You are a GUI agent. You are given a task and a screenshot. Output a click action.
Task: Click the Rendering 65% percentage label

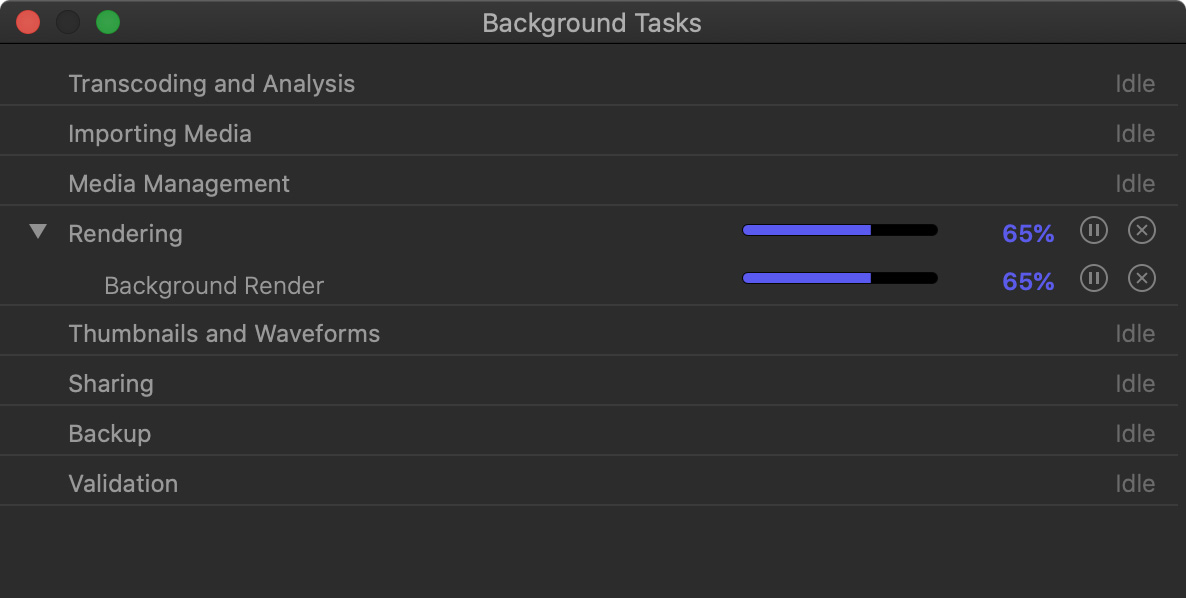[x=1028, y=234]
